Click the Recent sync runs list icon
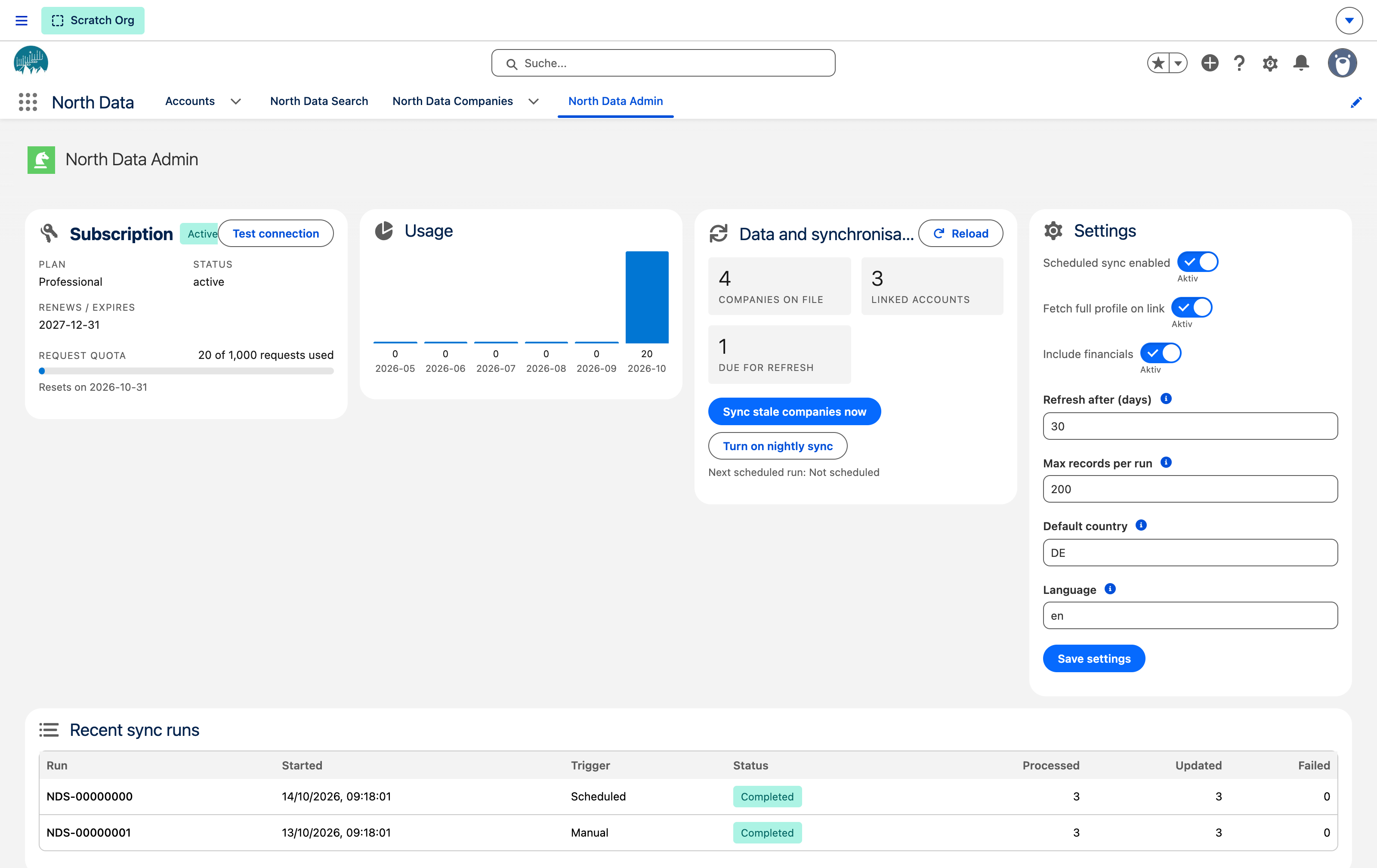The image size is (1377, 868). click(x=49, y=729)
